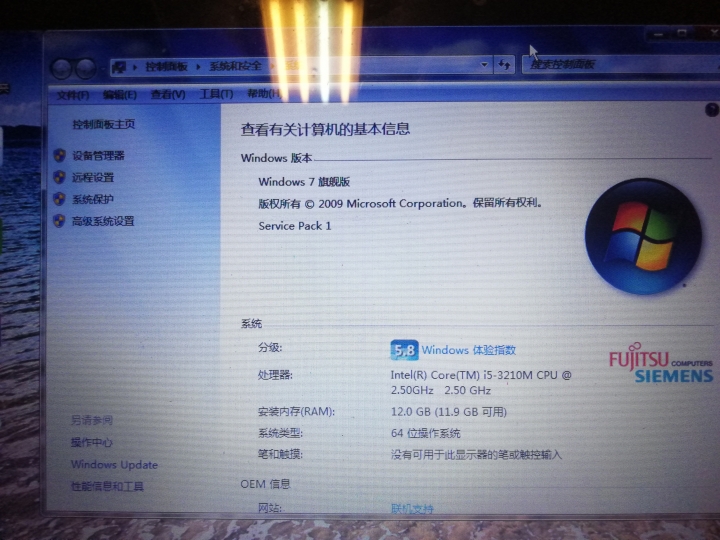Open 系统保护 from the sidebar
This screenshot has height=540, width=720.
[93, 199]
